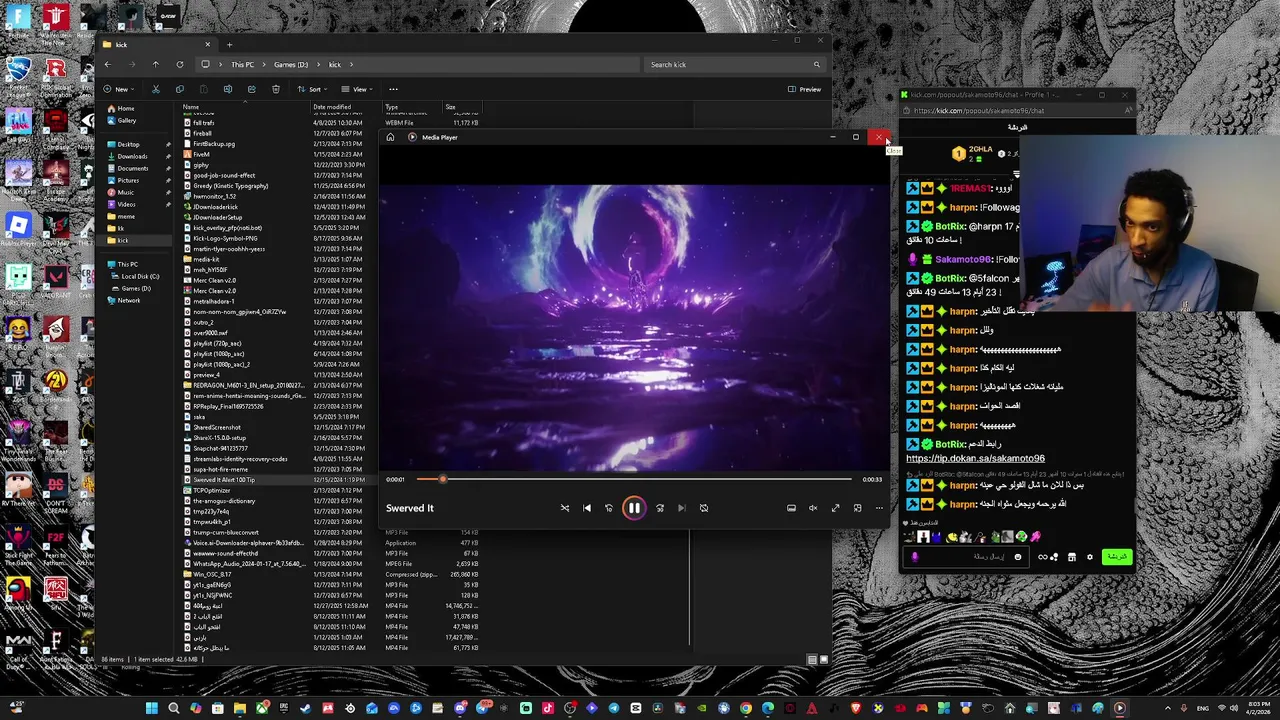This screenshot has height=720, width=1280.
Task: Open Home in Explorer navigation pane
Action: coord(126,108)
